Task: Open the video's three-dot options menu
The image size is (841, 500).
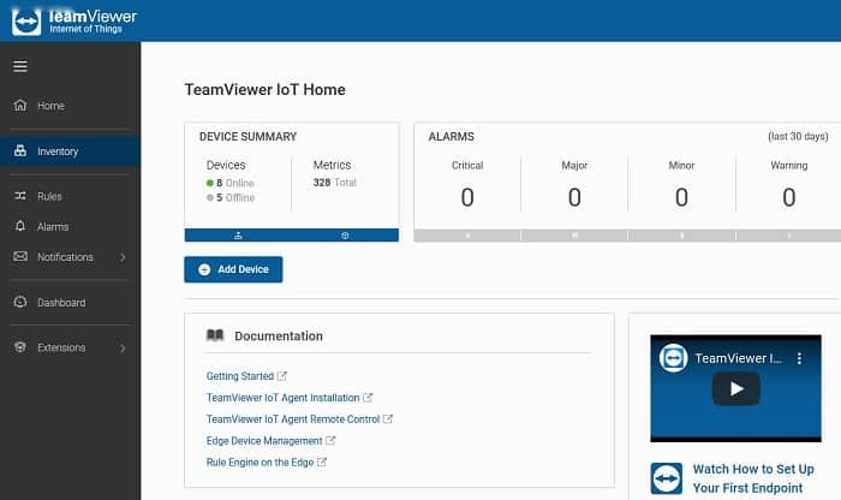Action: tap(799, 358)
